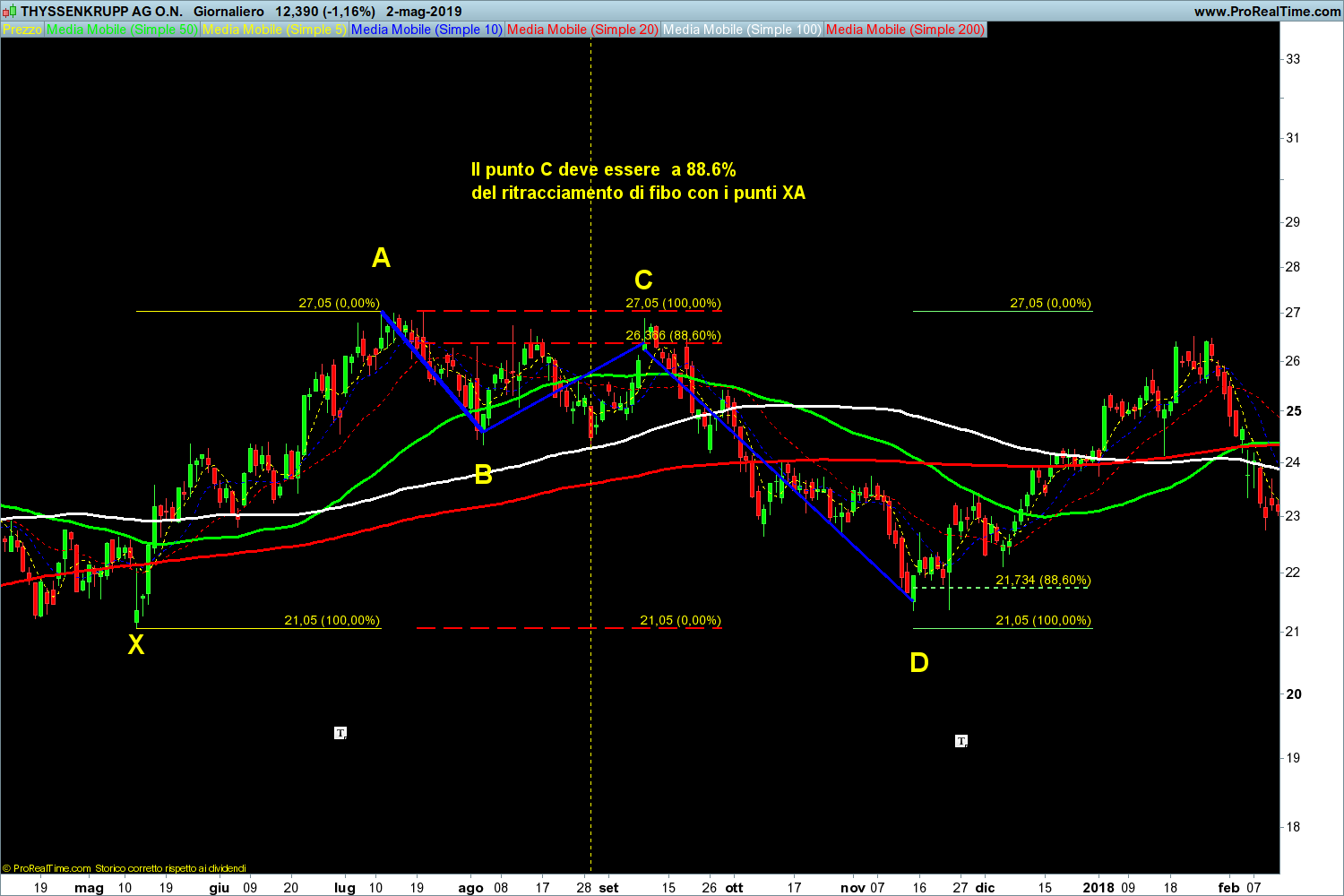Image resolution: width=1344 pixels, height=896 pixels.
Task: Click the dic month label on time axis
Action: coord(986,888)
